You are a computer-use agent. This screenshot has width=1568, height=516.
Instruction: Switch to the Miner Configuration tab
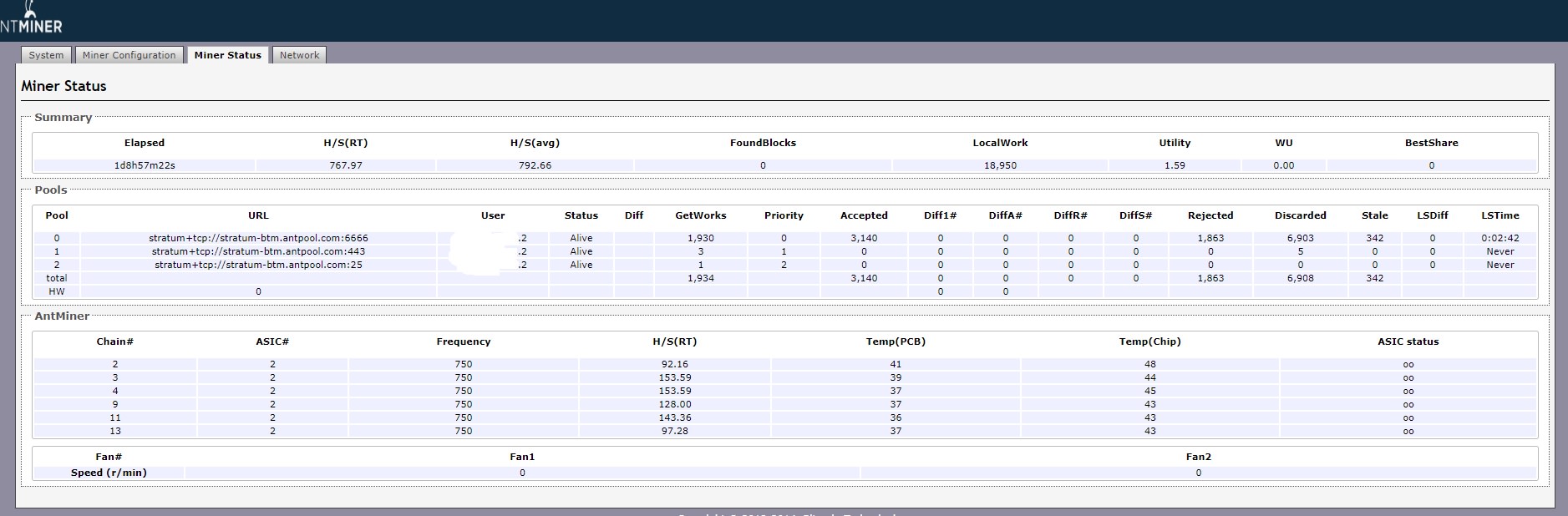pos(129,55)
